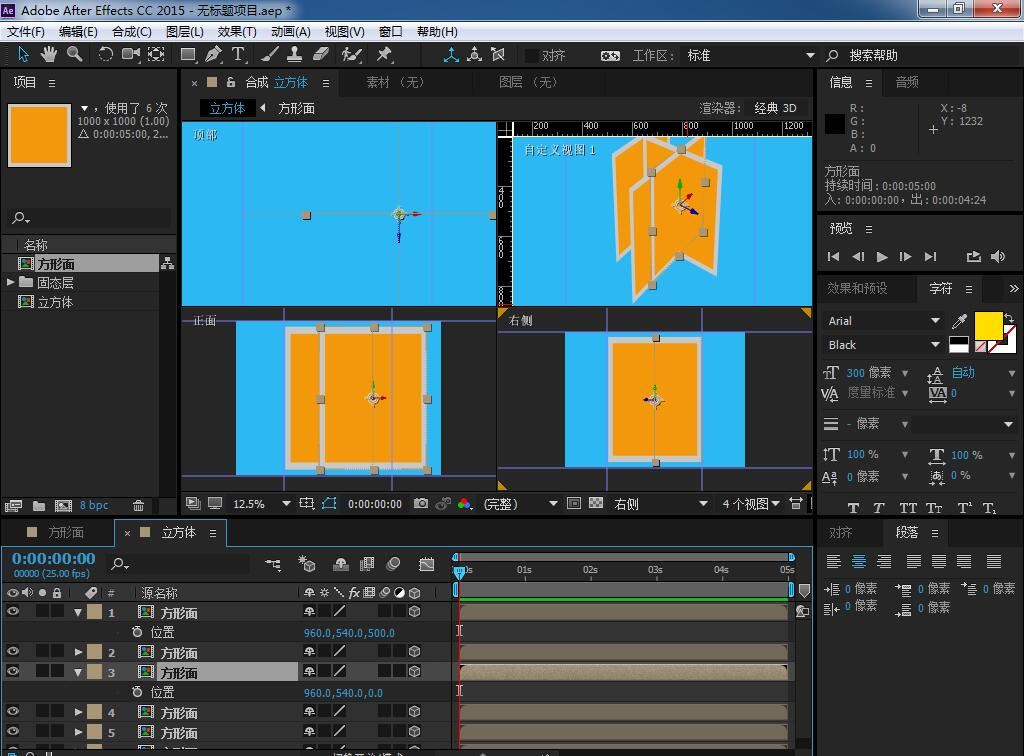Select the Hand tool
The height and width of the screenshot is (756, 1024).
(48, 55)
